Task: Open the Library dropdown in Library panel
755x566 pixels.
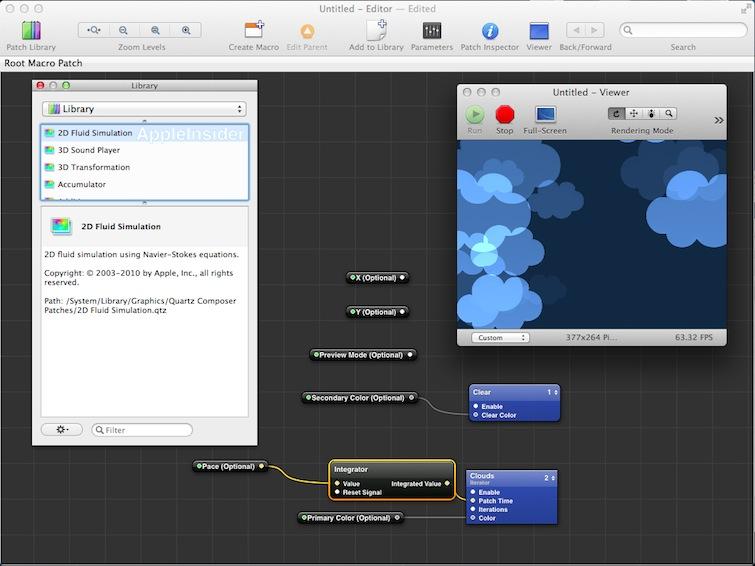Action: coord(144,108)
